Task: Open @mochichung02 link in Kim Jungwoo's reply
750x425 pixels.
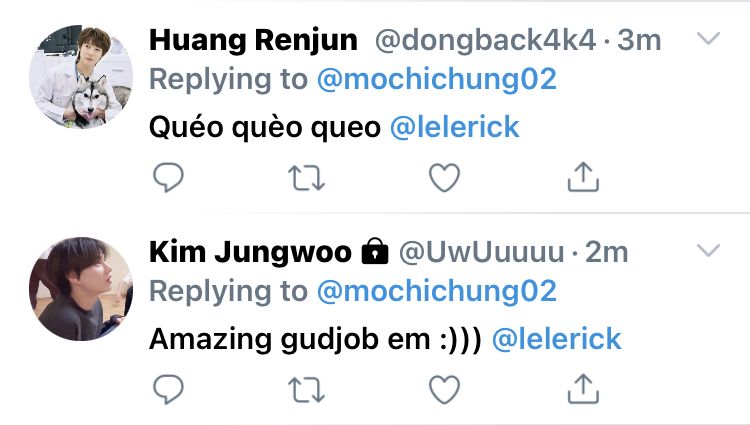Action: 437,291
